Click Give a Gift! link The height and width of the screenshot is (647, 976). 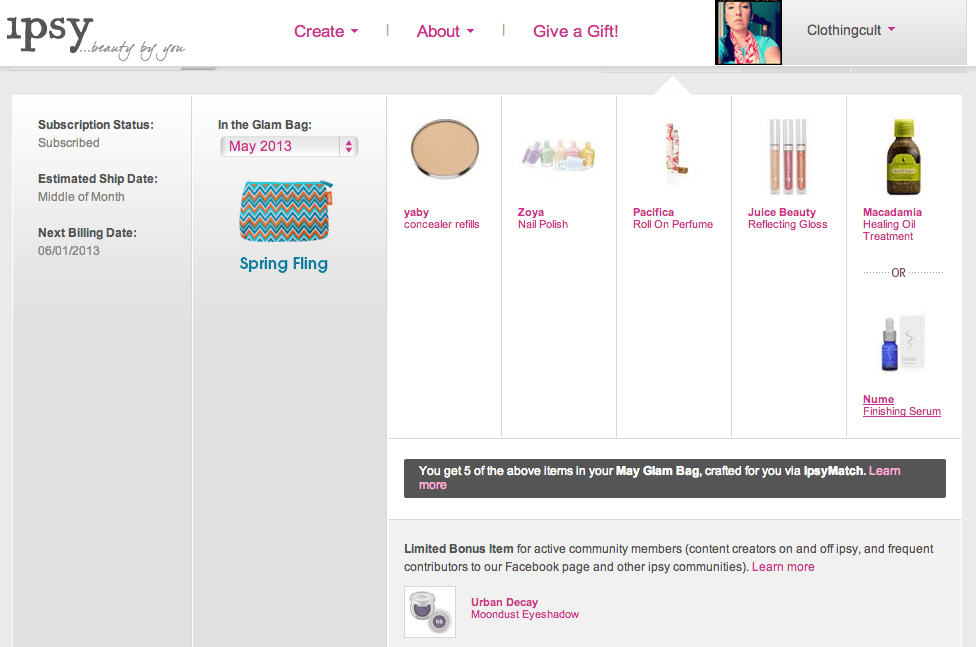click(x=575, y=31)
